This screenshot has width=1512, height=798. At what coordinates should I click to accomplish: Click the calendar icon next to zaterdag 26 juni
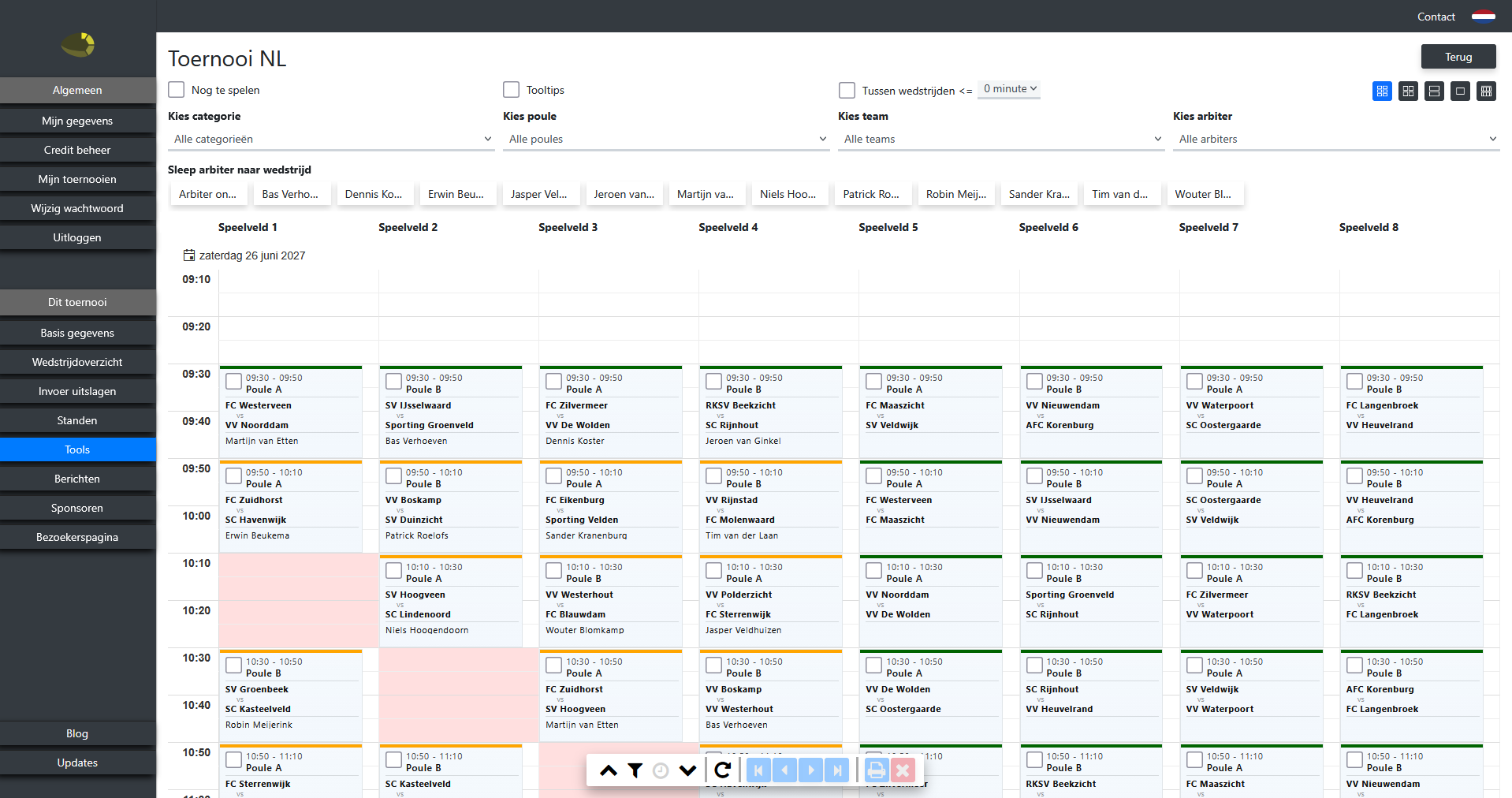[189, 255]
